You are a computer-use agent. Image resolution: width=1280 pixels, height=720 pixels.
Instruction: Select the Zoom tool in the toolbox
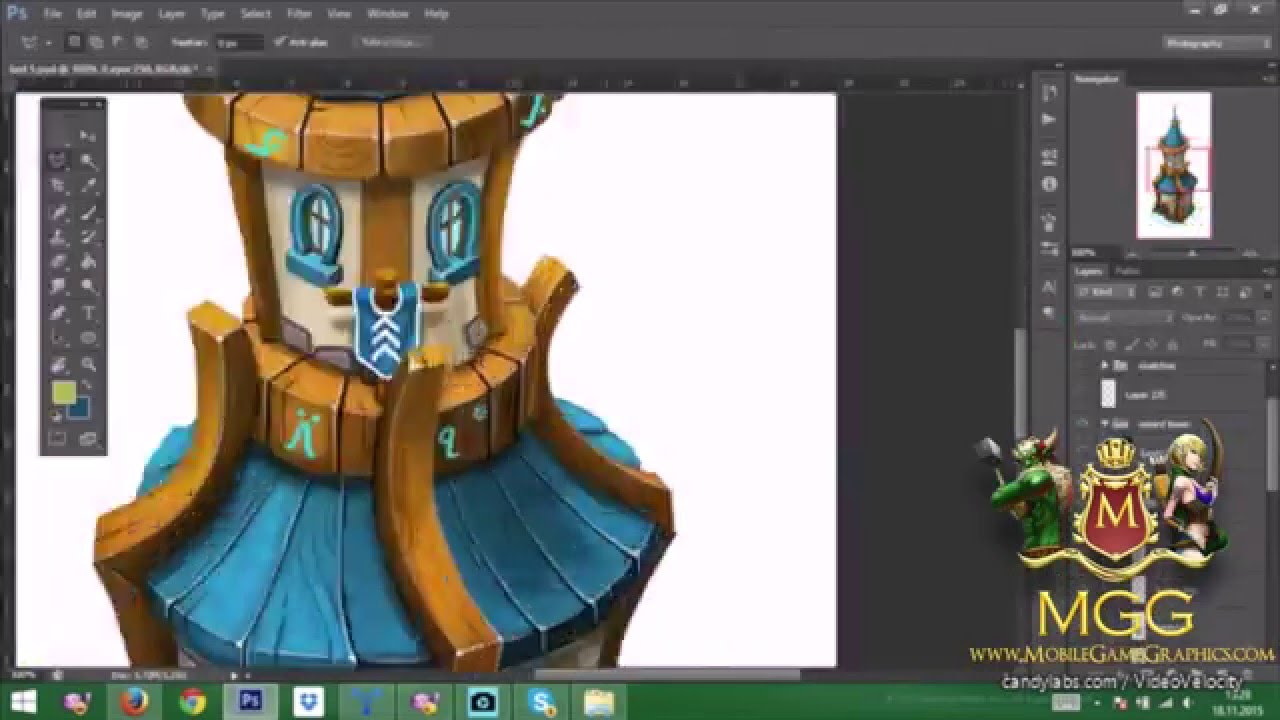tap(88, 365)
